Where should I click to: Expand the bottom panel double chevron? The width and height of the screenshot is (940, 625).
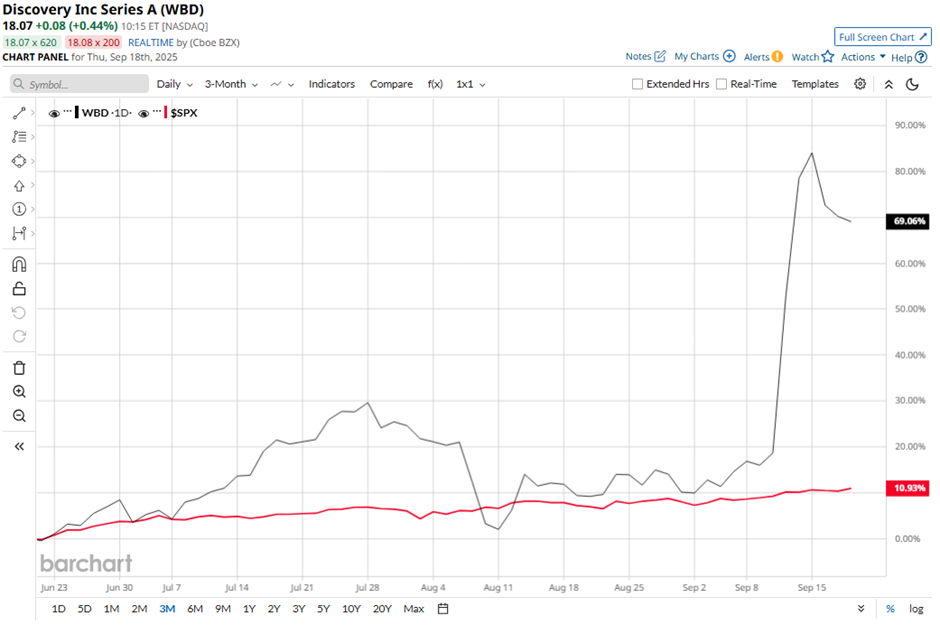[x=861, y=609]
